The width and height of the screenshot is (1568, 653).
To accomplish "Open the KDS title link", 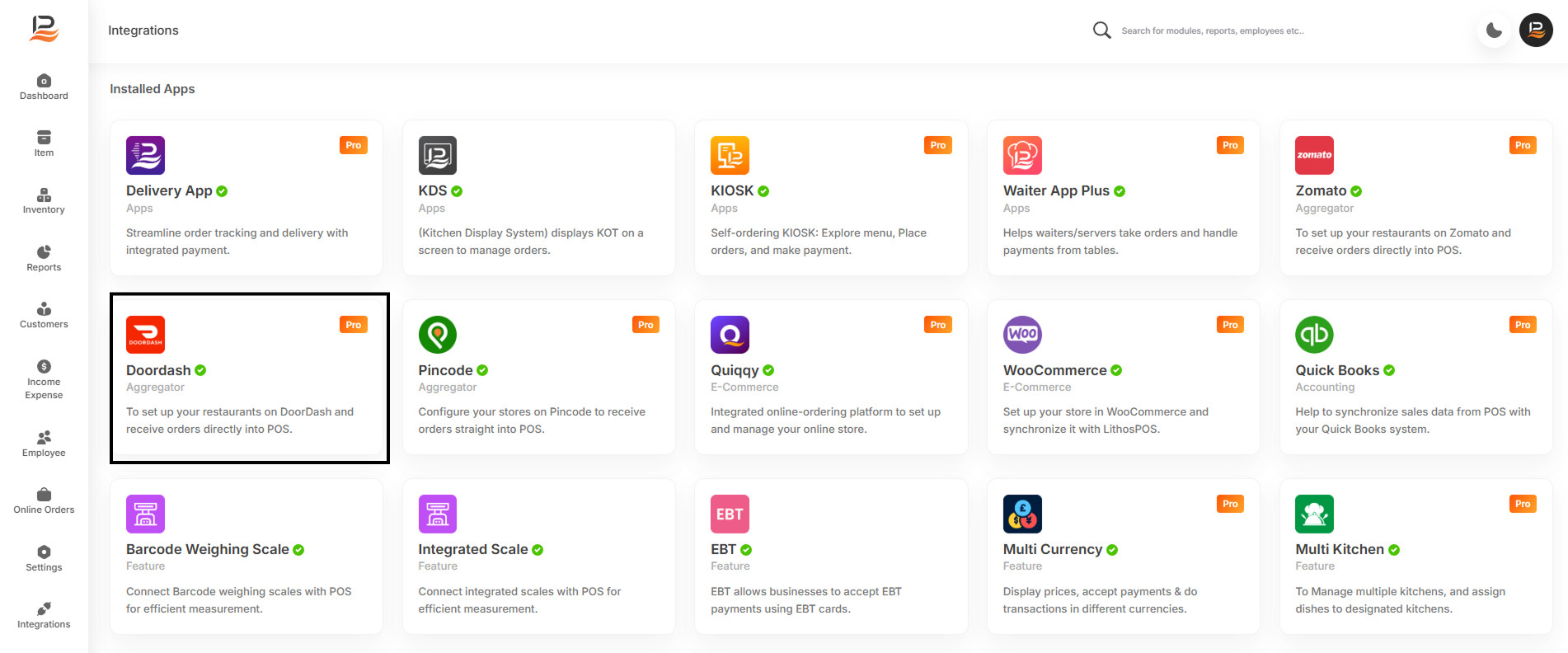I will click(x=432, y=190).
